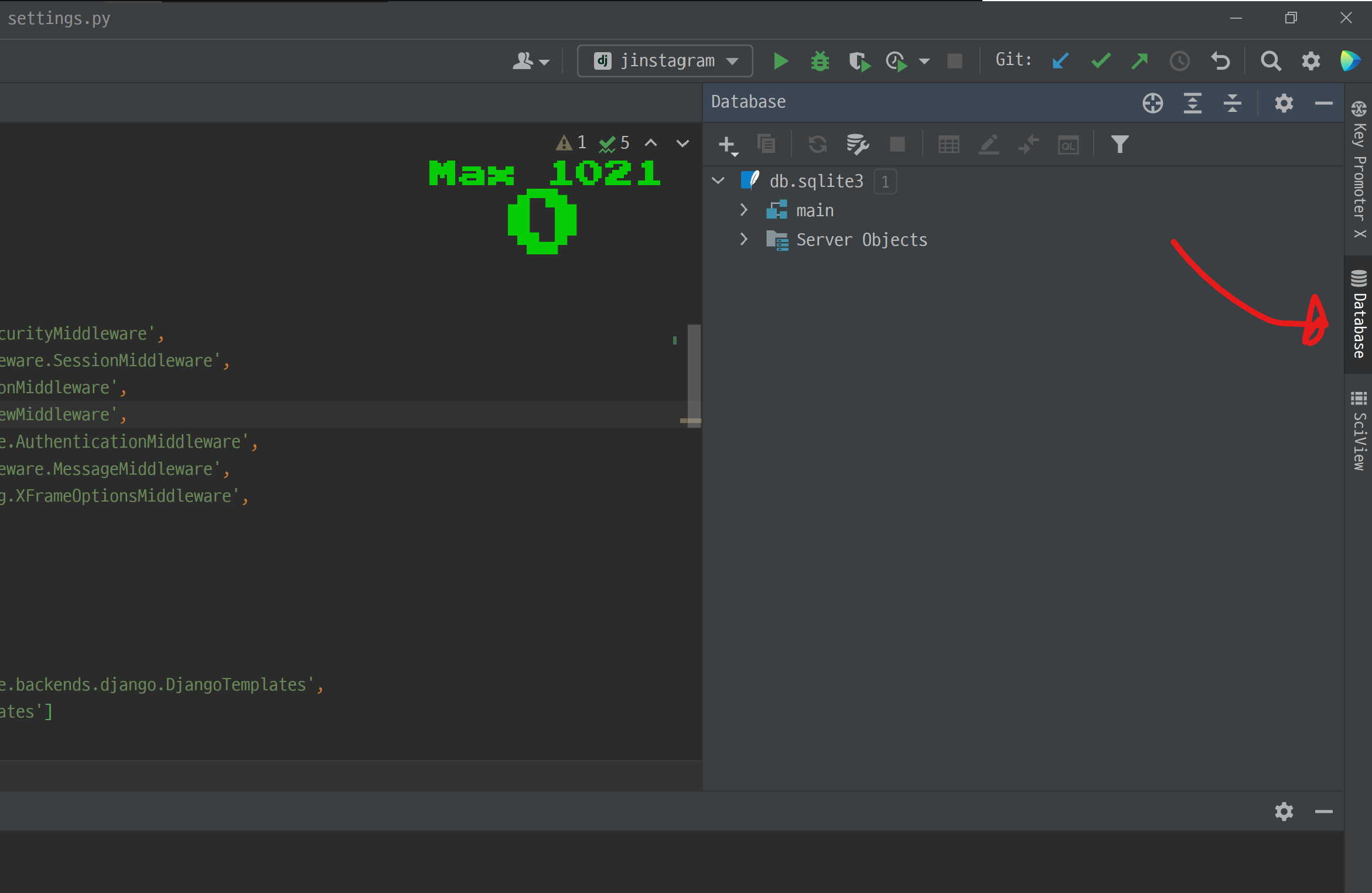Open the Key Promoter X tab
1372x893 pixels.
click(1359, 170)
